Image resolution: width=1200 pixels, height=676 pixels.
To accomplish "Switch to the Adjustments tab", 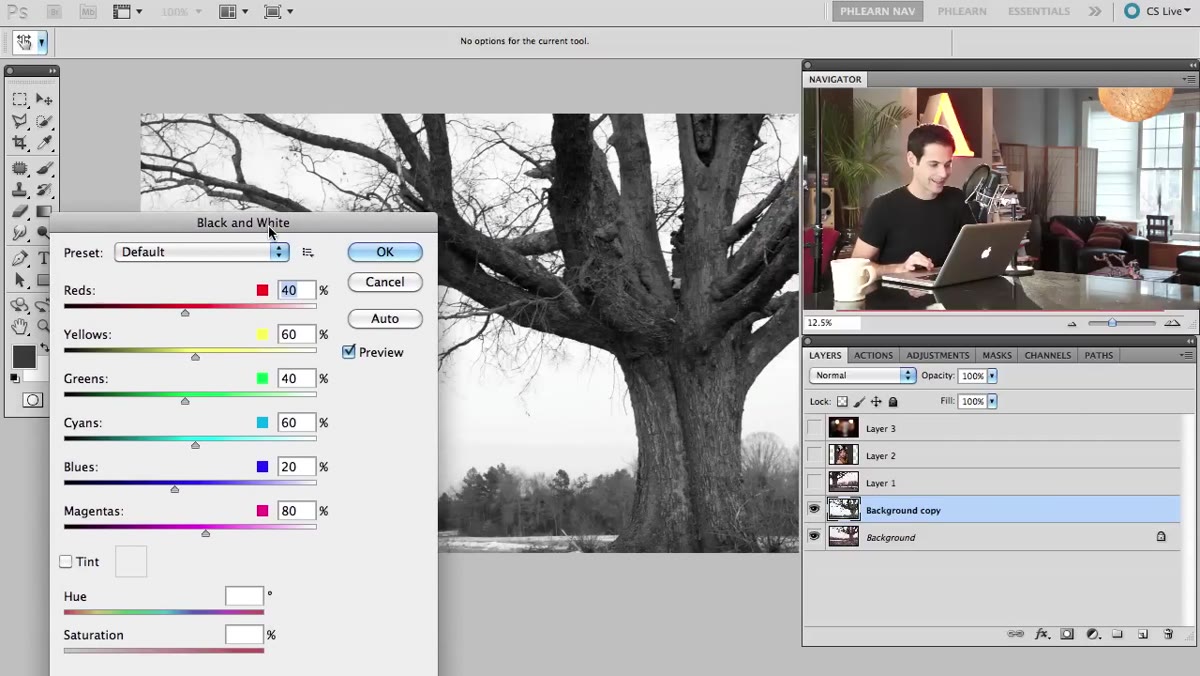I will (x=937, y=355).
